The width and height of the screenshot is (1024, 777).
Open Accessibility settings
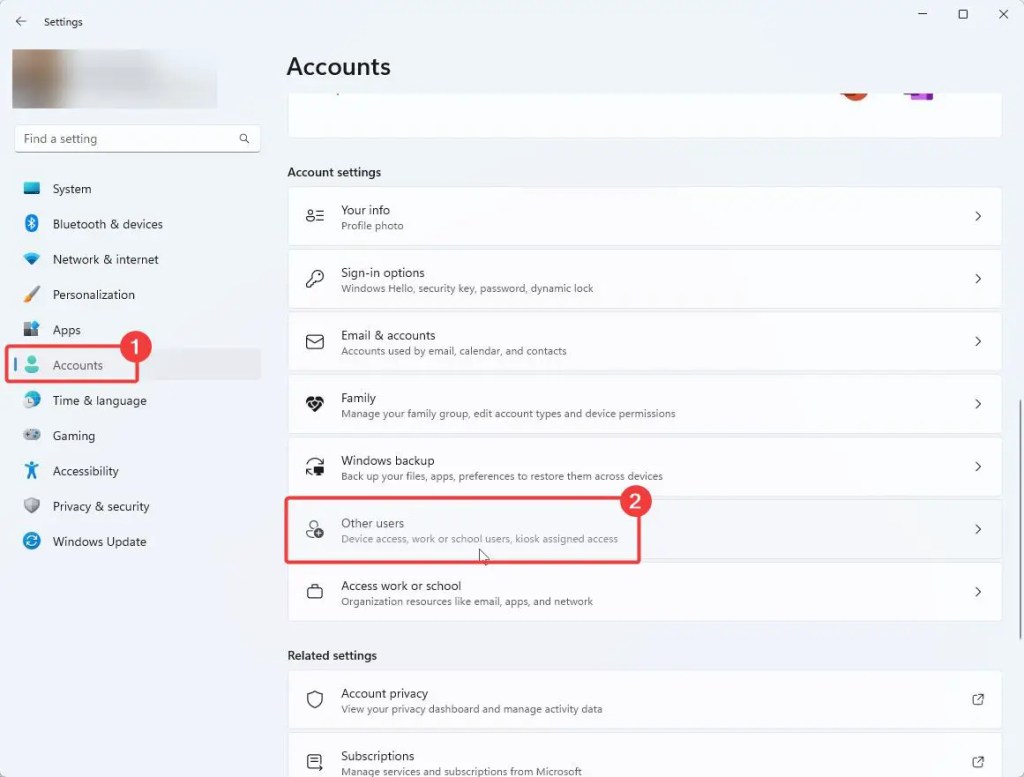(x=137, y=471)
